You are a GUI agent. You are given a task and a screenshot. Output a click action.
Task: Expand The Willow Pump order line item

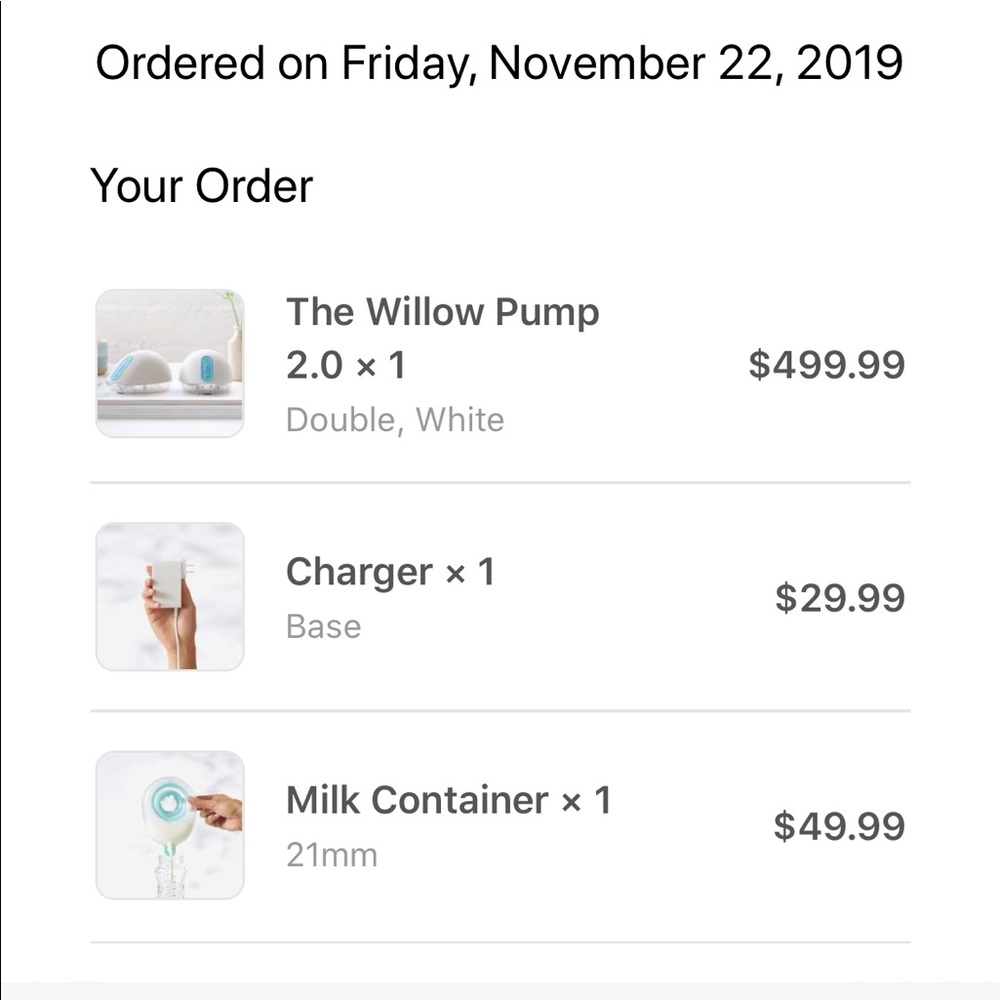(500, 363)
